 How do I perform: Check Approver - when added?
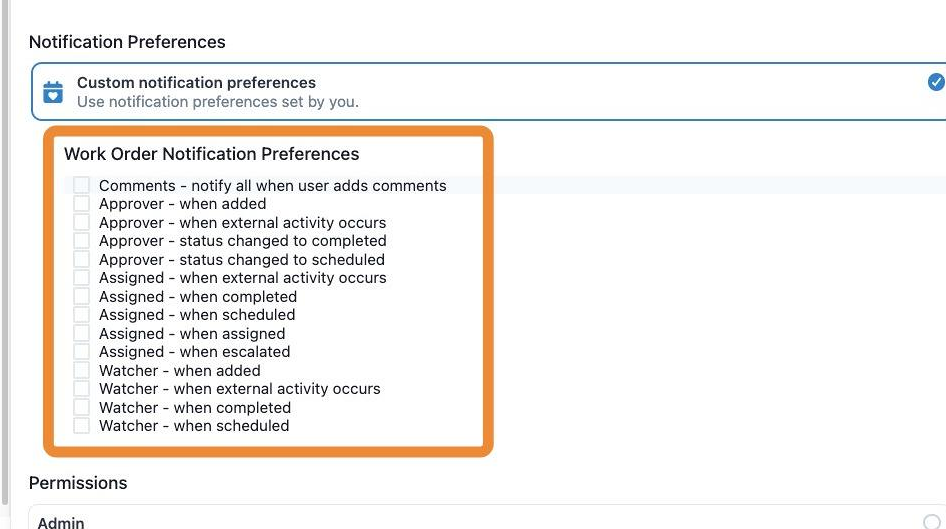81,203
